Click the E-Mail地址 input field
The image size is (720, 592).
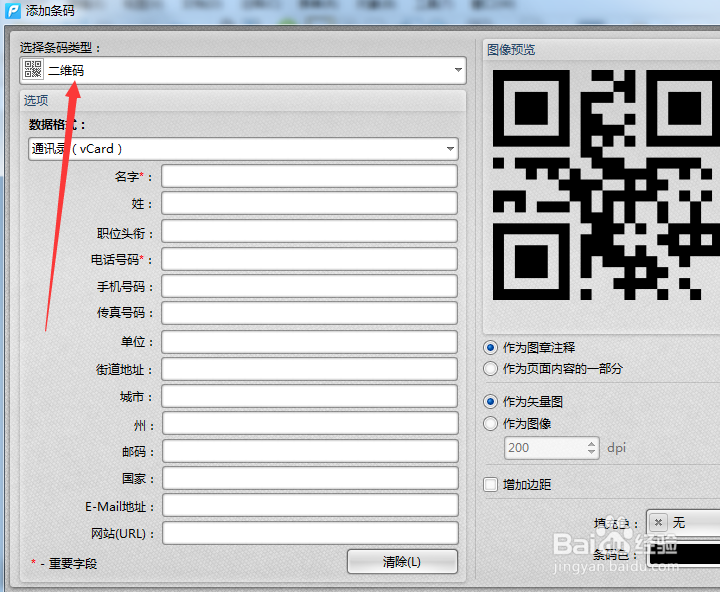click(x=310, y=505)
